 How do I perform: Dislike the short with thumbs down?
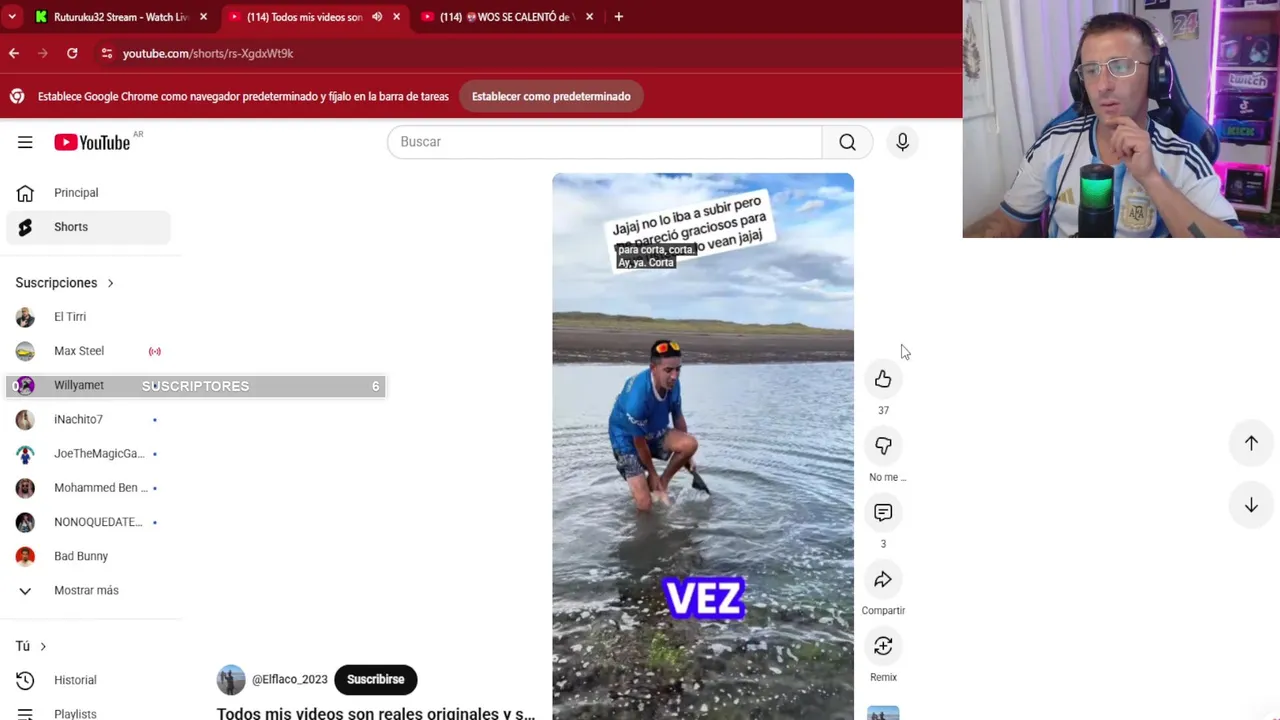[x=883, y=446]
